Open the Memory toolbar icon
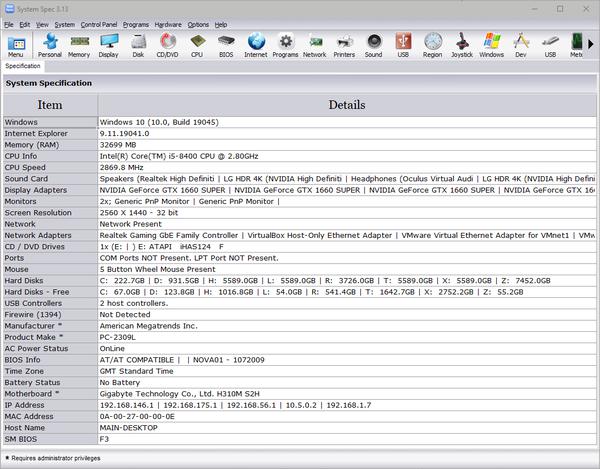Viewport: 600px width, 469px height. (79, 46)
